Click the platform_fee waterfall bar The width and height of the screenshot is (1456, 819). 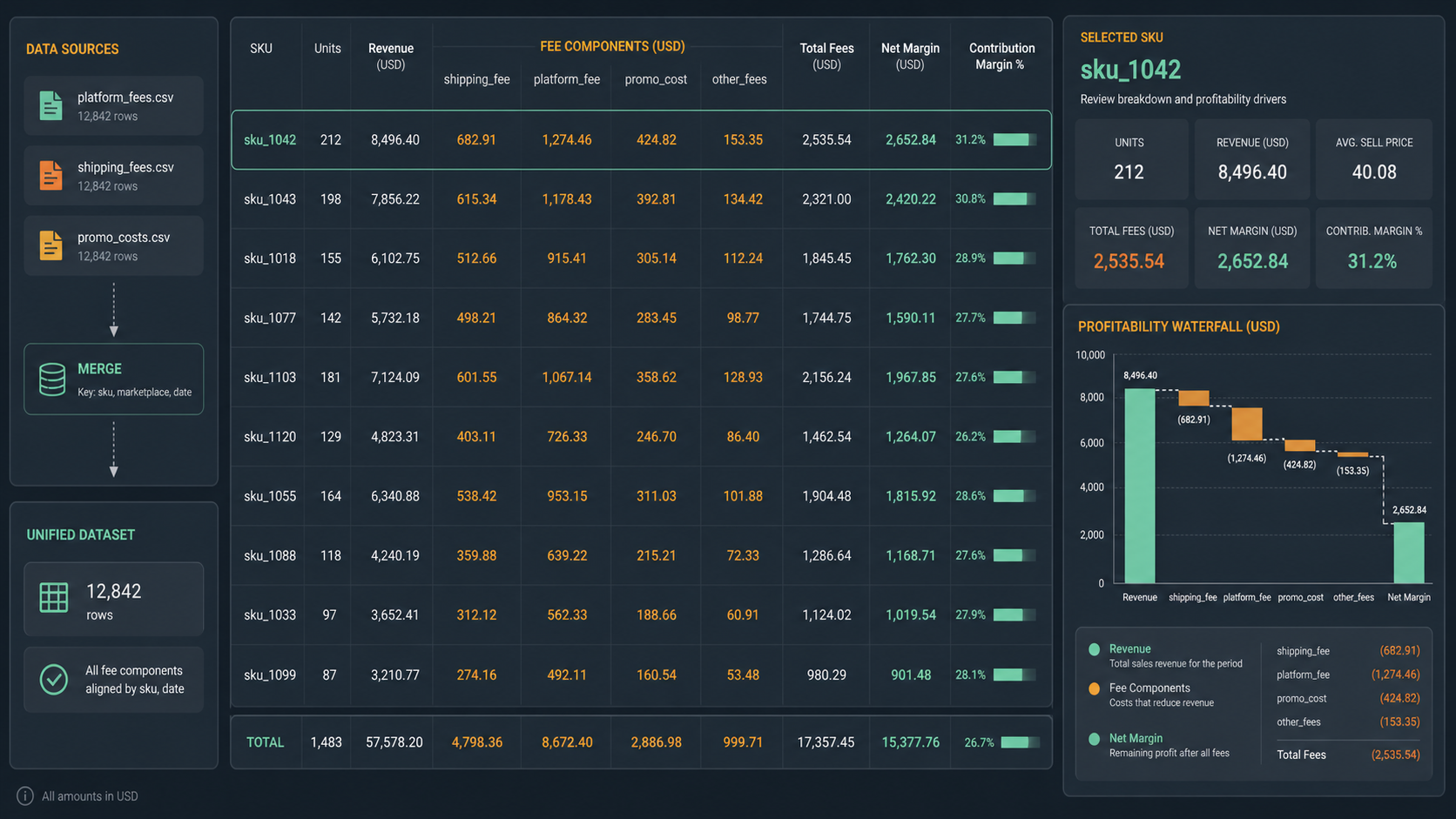pyautogui.click(x=1247, y=424)
